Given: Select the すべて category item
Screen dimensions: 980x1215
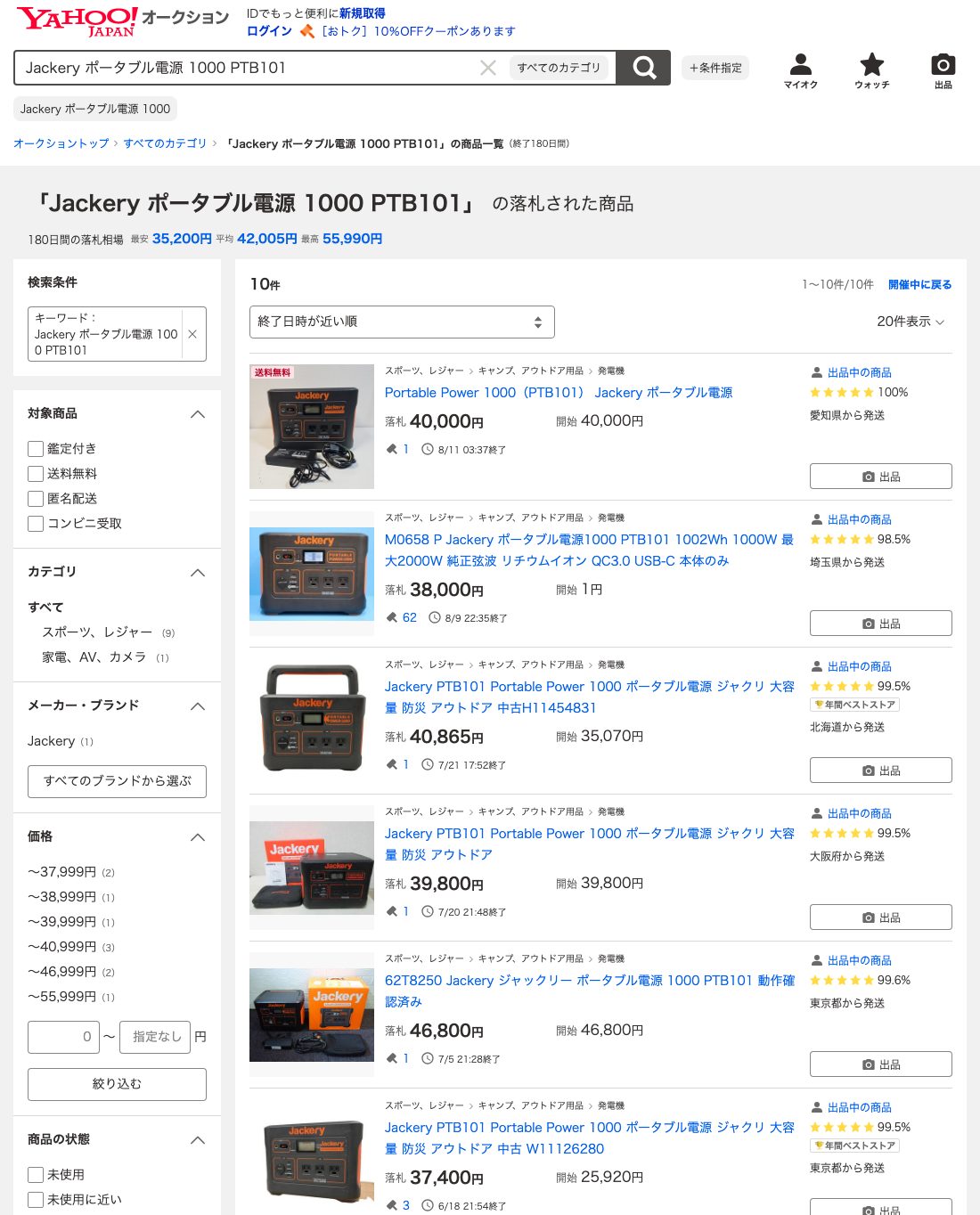Looking at the screenshot, I should pos(45,607).
